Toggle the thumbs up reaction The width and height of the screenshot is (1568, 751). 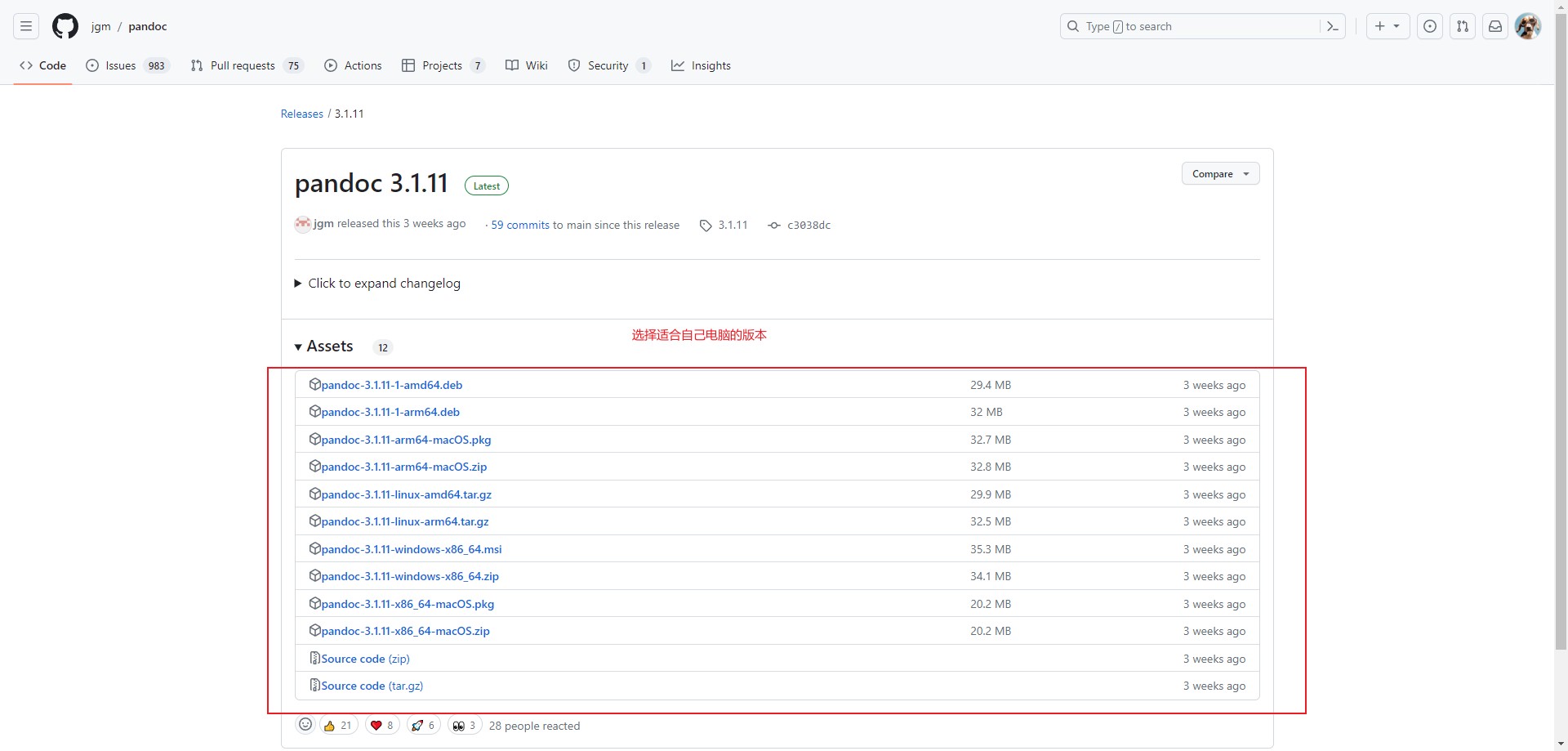[338, 726]
